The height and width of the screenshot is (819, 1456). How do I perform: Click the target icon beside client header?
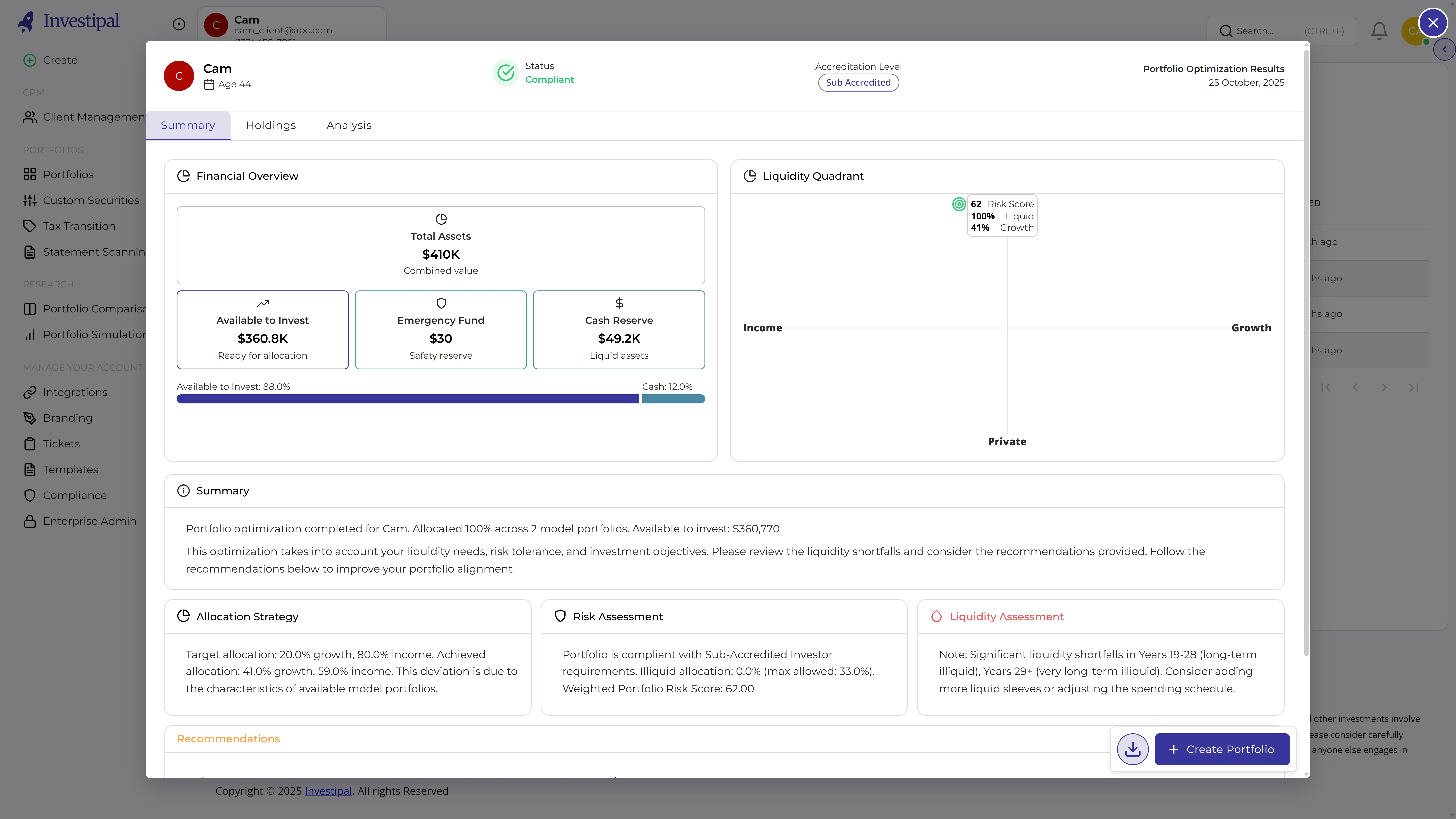179,24
